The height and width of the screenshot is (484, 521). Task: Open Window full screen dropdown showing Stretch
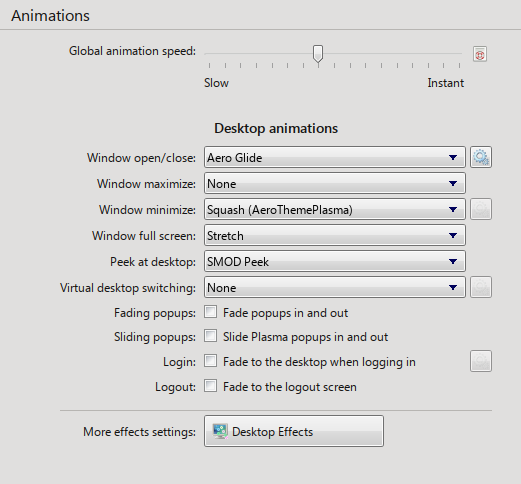335,235
